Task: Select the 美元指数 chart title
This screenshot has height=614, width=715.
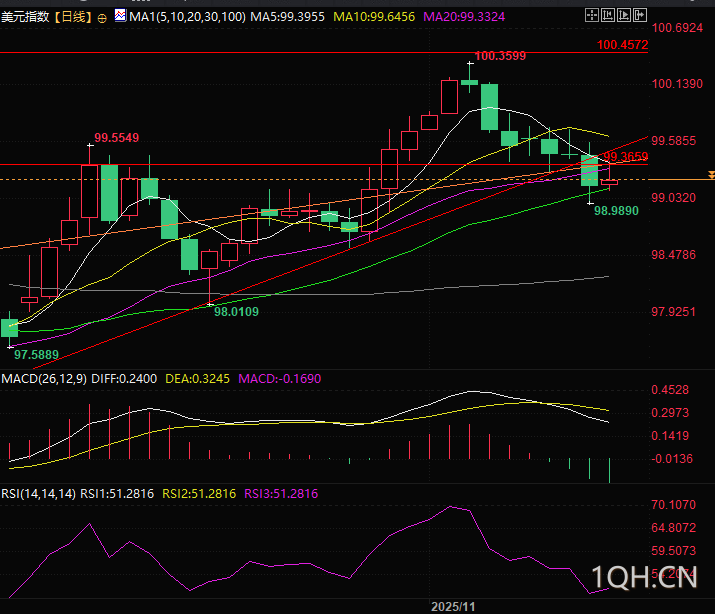Action: click(x=25, y=17)
